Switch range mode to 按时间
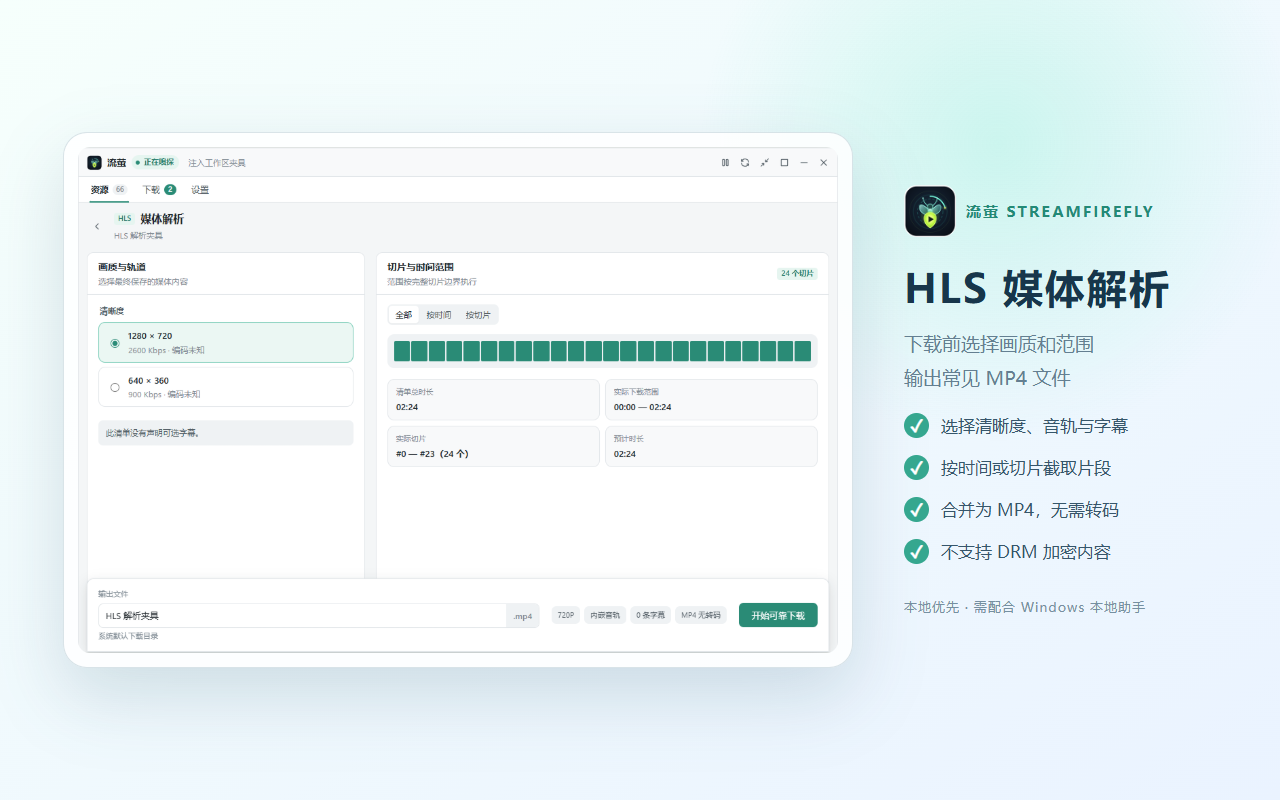This screenshot has width=1280, height=800. [x=439, y=315]
